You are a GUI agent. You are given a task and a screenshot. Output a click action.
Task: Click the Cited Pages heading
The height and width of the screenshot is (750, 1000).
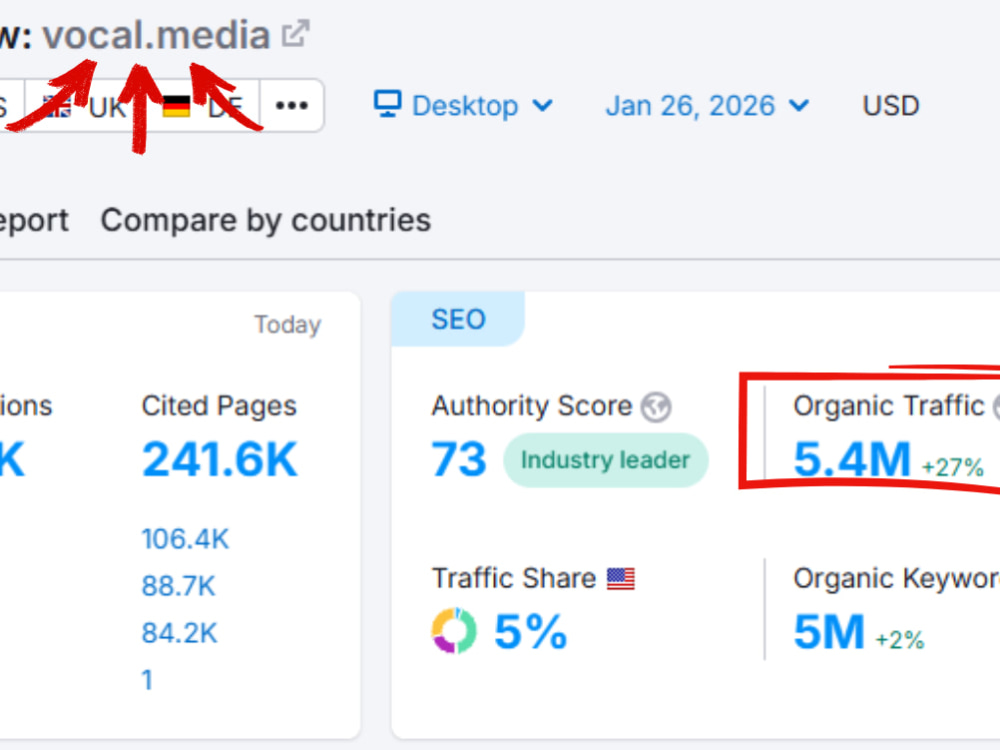(x=219, y=406)
